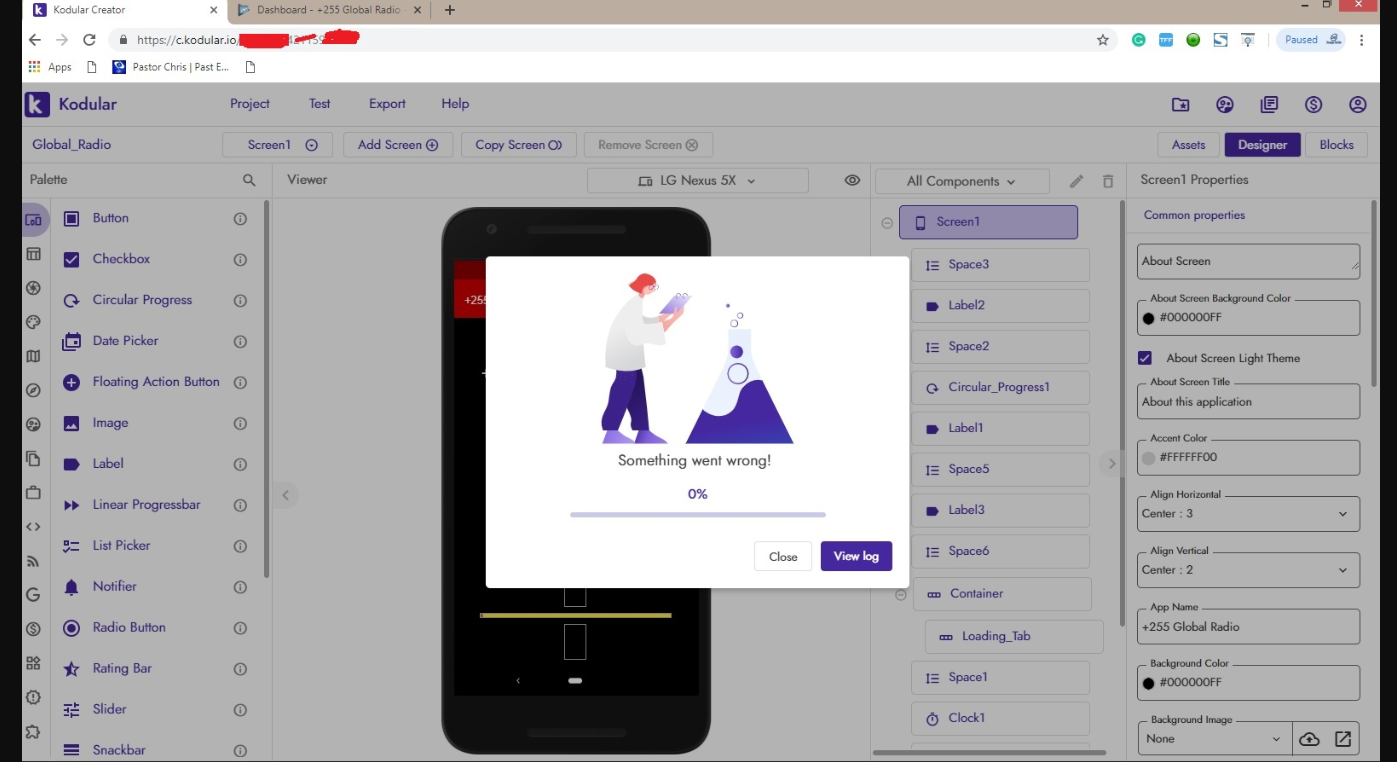Collapse the Screen1 component tree

coord(887,223)
